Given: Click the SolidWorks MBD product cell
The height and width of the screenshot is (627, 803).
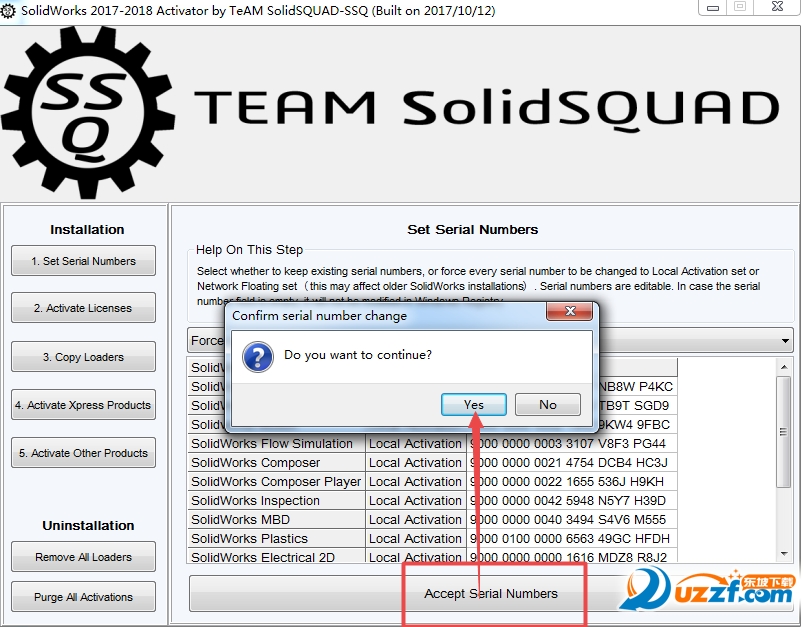Looking at the screenshot, I should point(277,519).
